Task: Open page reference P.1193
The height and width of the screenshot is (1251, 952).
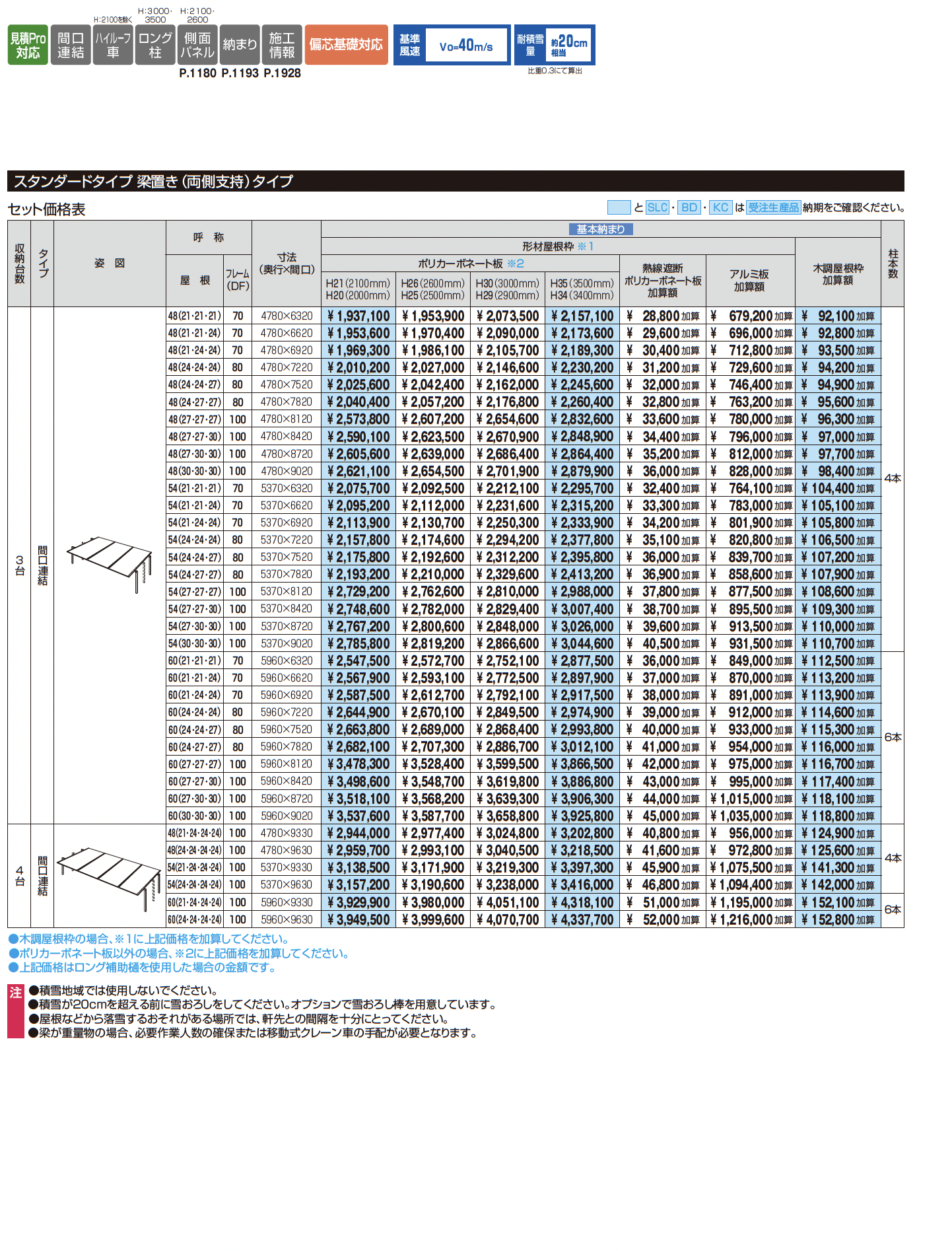Action: click(x=240, y=73)
